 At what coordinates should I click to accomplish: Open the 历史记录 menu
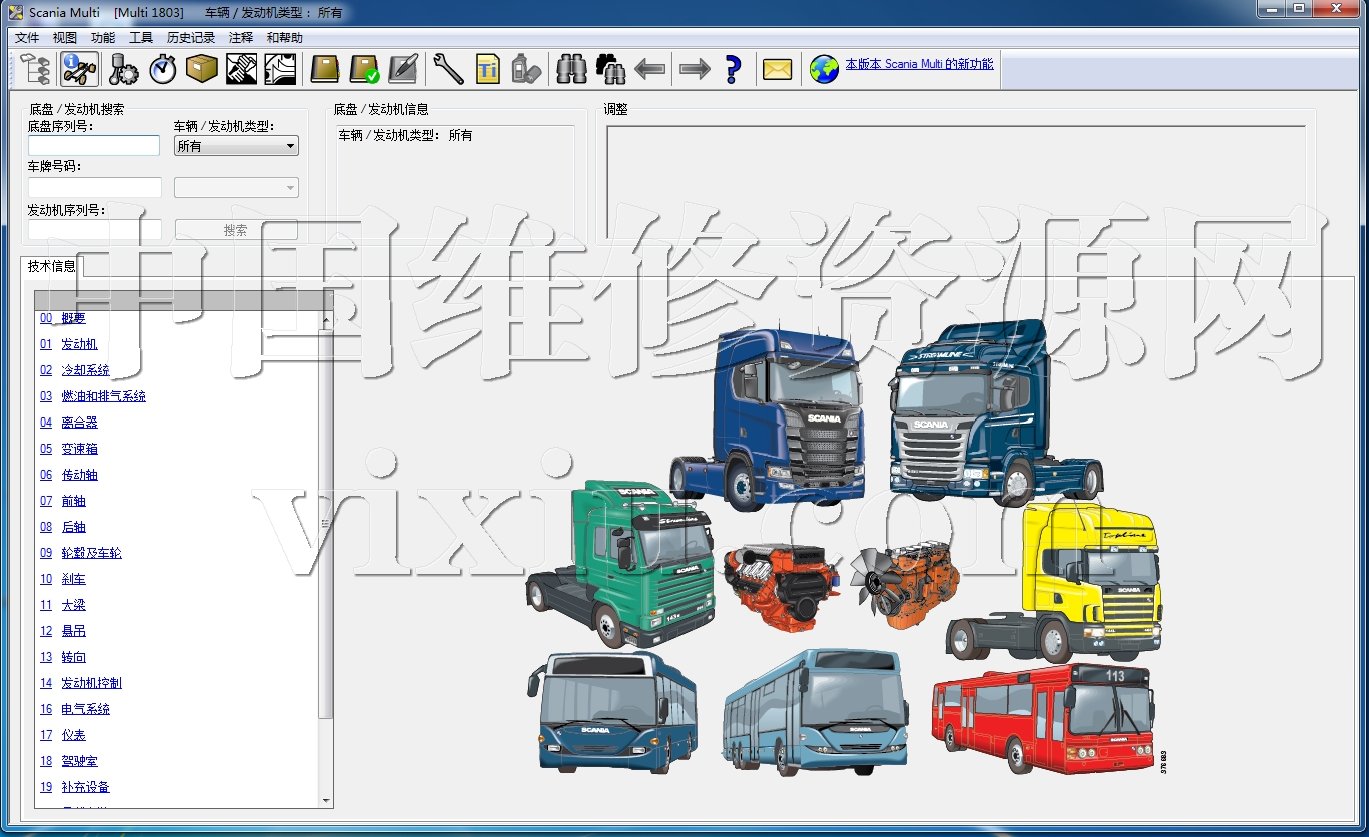point(191,38)
